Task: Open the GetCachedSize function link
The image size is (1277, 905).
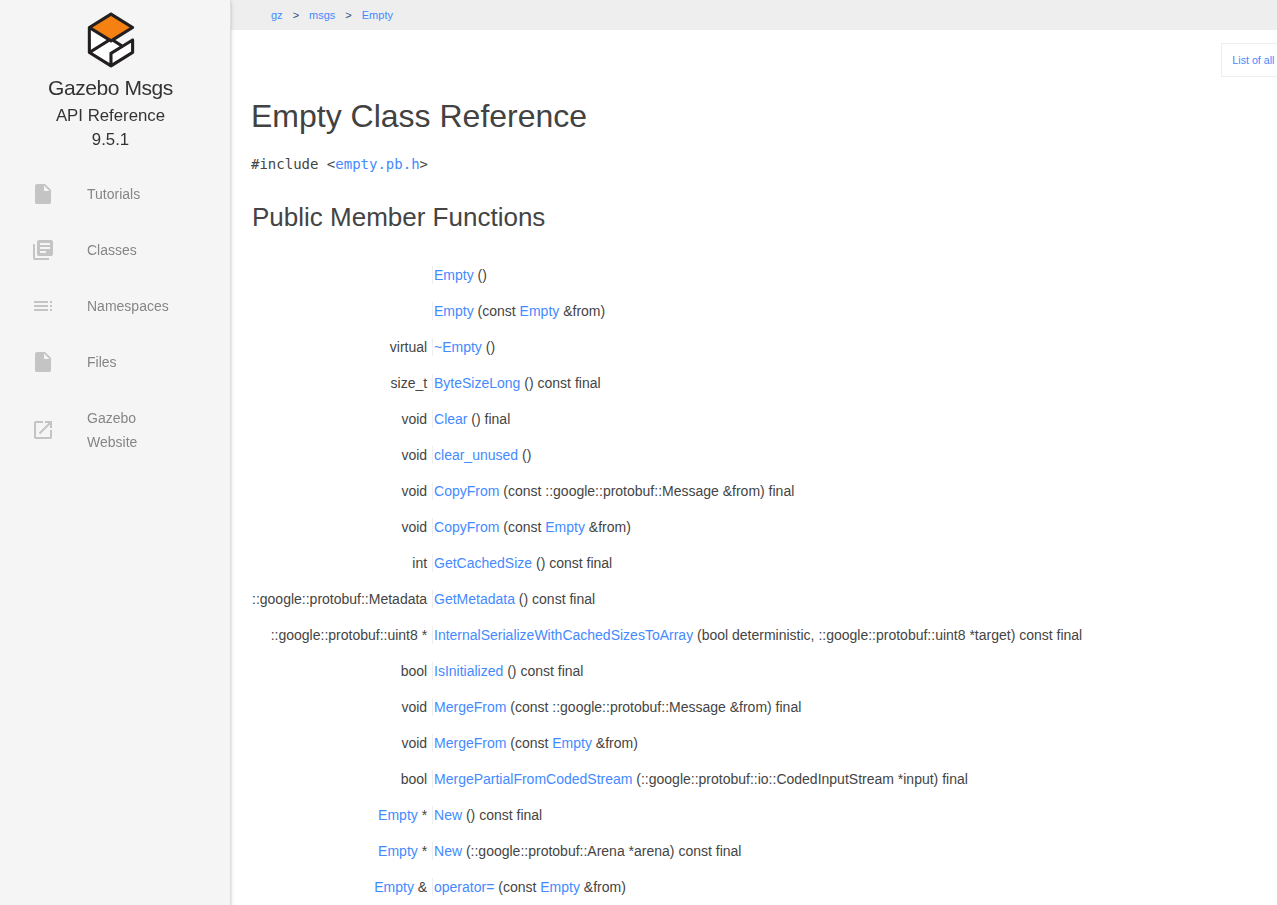Action: (x=483, y=563)
